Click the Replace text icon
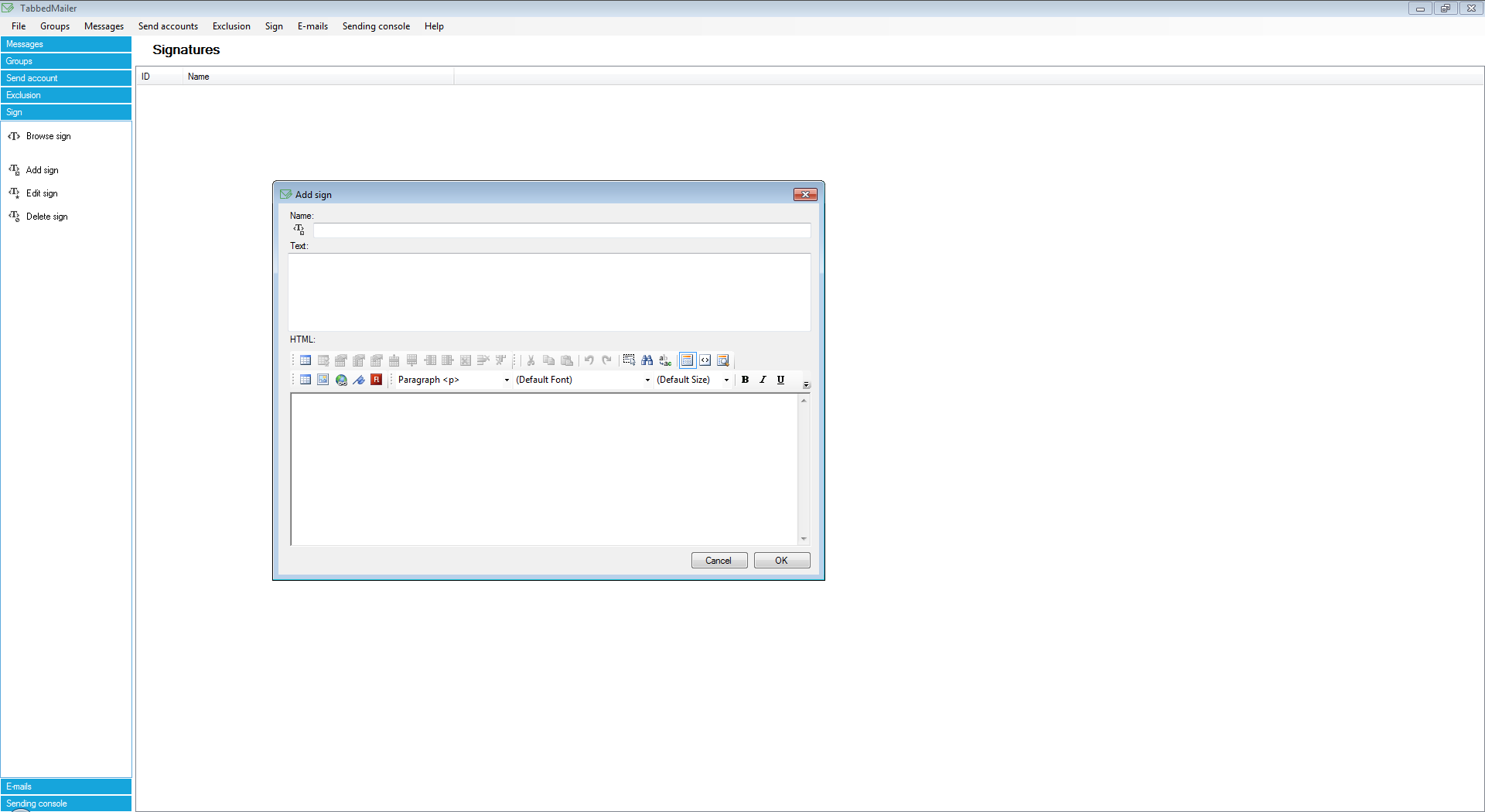Image resolution: width=1485 pixels, height=812 pixels. click(665, 360)
